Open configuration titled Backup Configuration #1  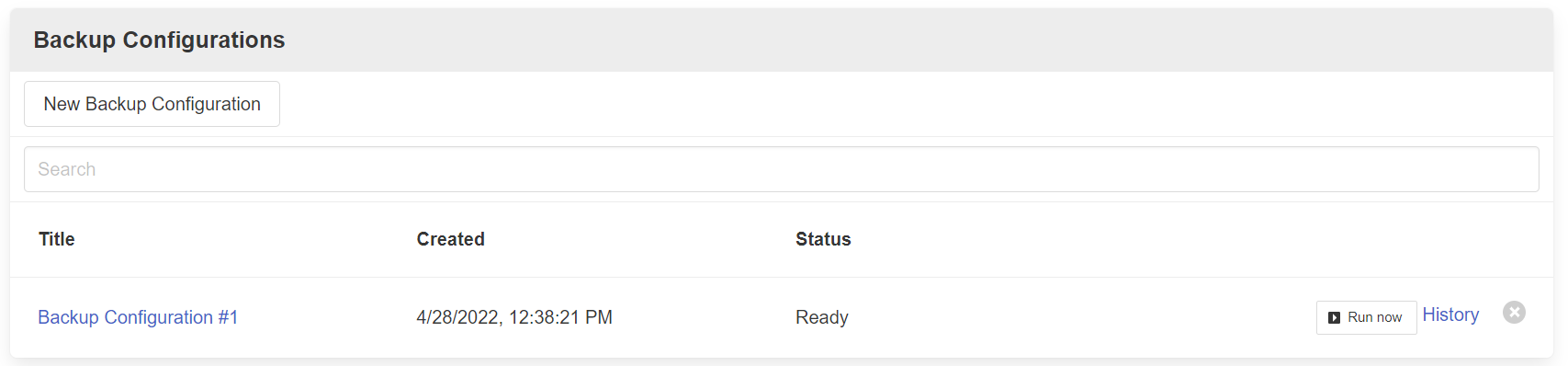point(138,317)
